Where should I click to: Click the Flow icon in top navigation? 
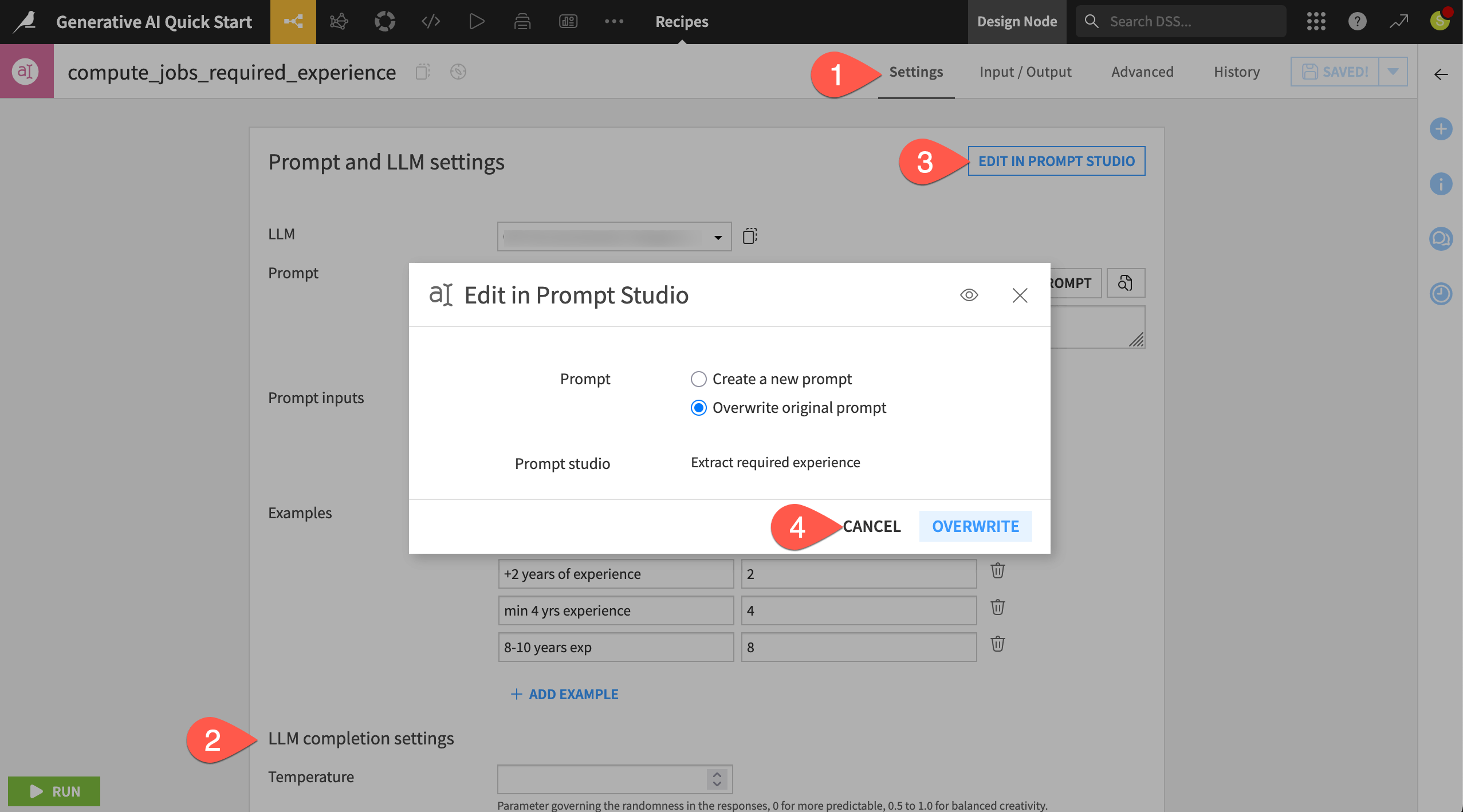tap(293, 22)
